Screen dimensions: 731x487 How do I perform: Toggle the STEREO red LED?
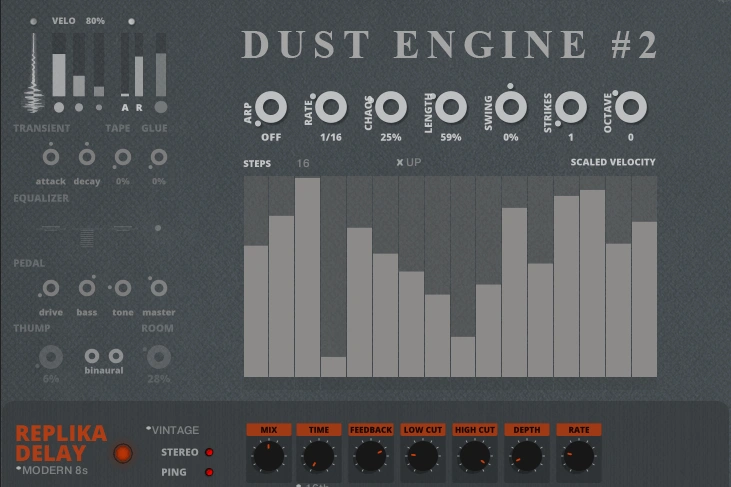pos(209,452)
